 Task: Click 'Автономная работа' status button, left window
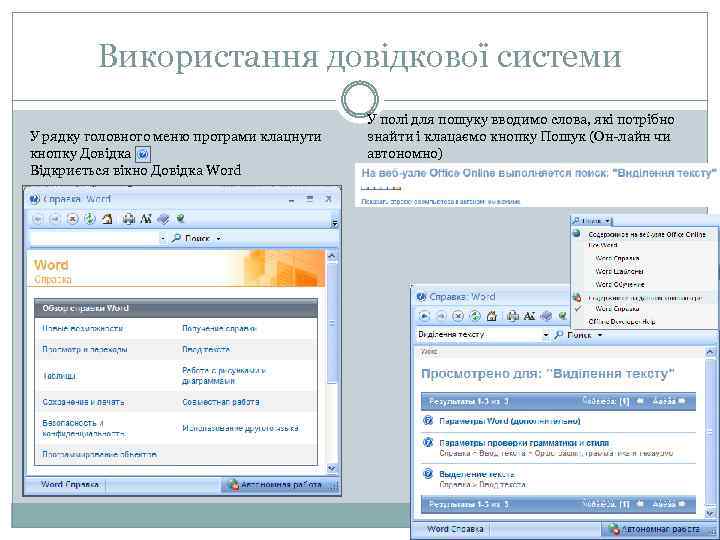click(x=279, y=485)
